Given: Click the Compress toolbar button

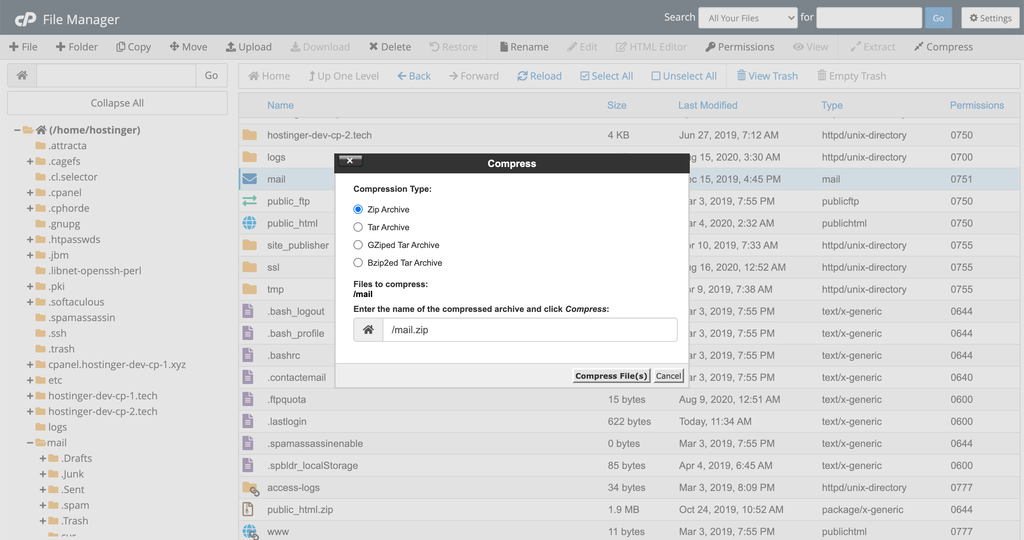Looking at the screenshot, I should click(x=943, y=47).
